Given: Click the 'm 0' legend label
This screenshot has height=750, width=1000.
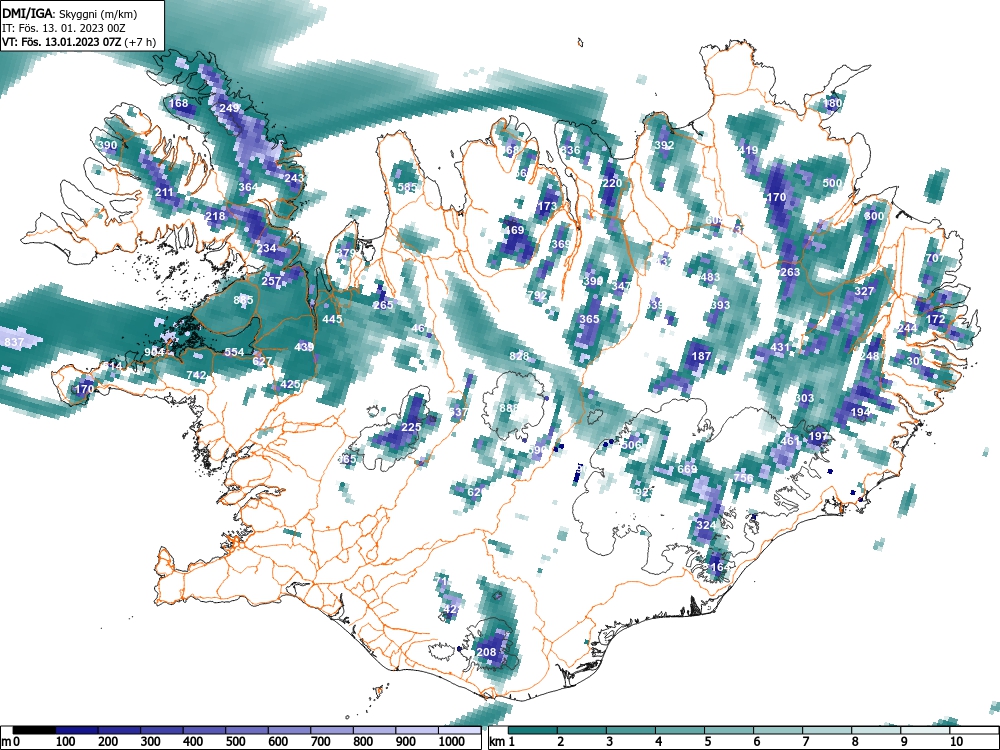Looking at the screenshot, I should pos(10,742).
